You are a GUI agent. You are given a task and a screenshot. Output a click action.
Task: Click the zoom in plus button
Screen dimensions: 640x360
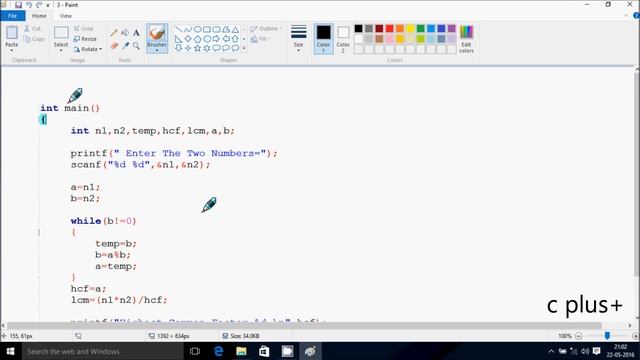[x=636, y=336]
